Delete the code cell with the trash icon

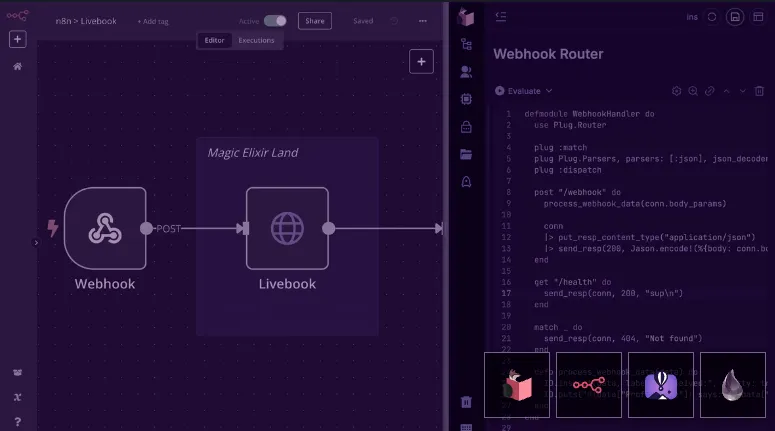759,91
